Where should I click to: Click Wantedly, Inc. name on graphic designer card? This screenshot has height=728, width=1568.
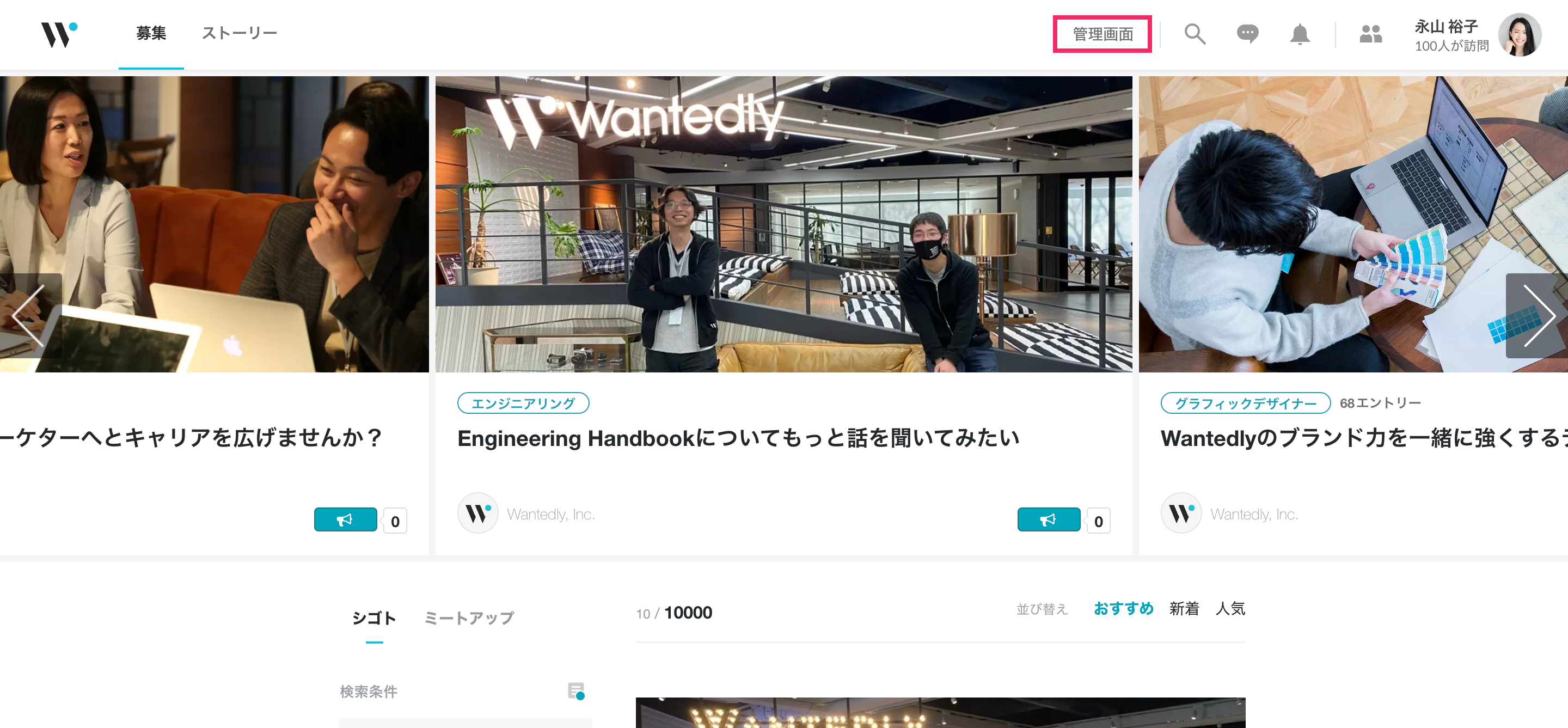coord(1254,515)
